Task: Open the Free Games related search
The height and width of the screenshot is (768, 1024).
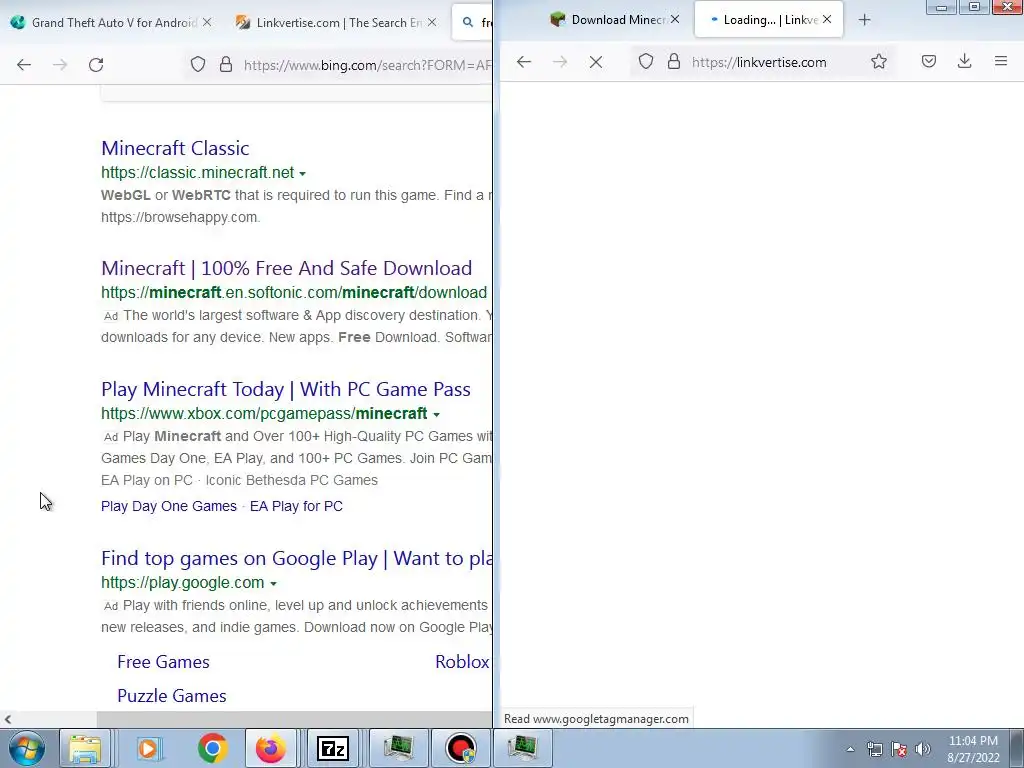Action: pyautogui.click(x=163, y=662)
